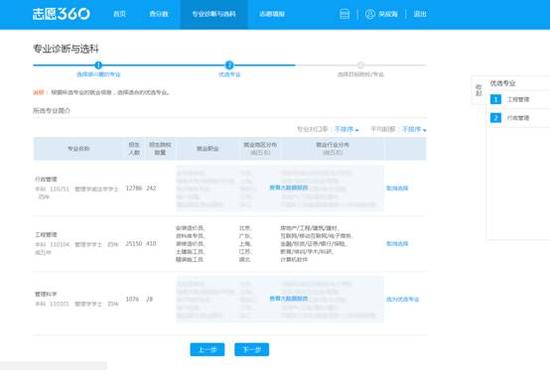The image size is (550, 370).
Task: Open 专业对口率 sort dropdown
Action: 347,129
